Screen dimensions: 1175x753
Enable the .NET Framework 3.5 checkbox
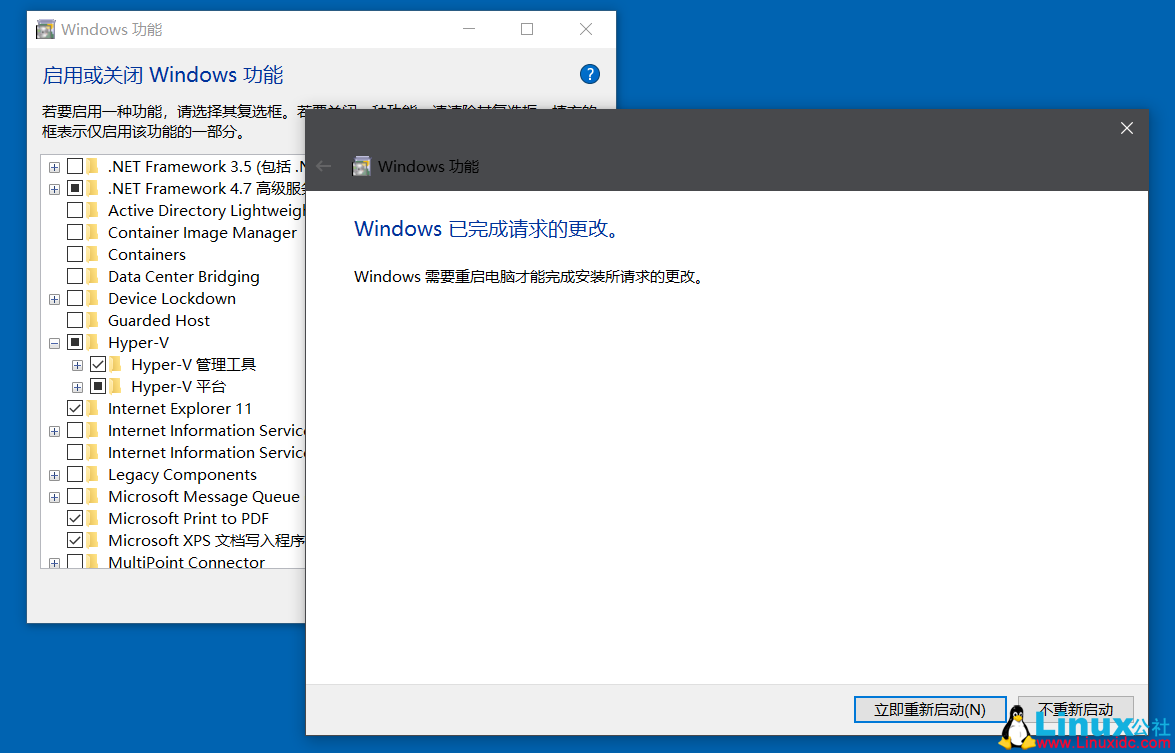(75, 166)
